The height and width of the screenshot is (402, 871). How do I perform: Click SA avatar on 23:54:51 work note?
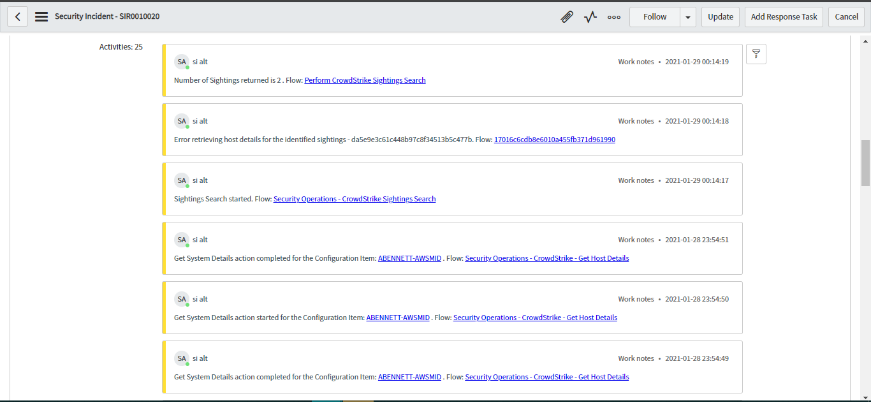click(x=181, y=240)
